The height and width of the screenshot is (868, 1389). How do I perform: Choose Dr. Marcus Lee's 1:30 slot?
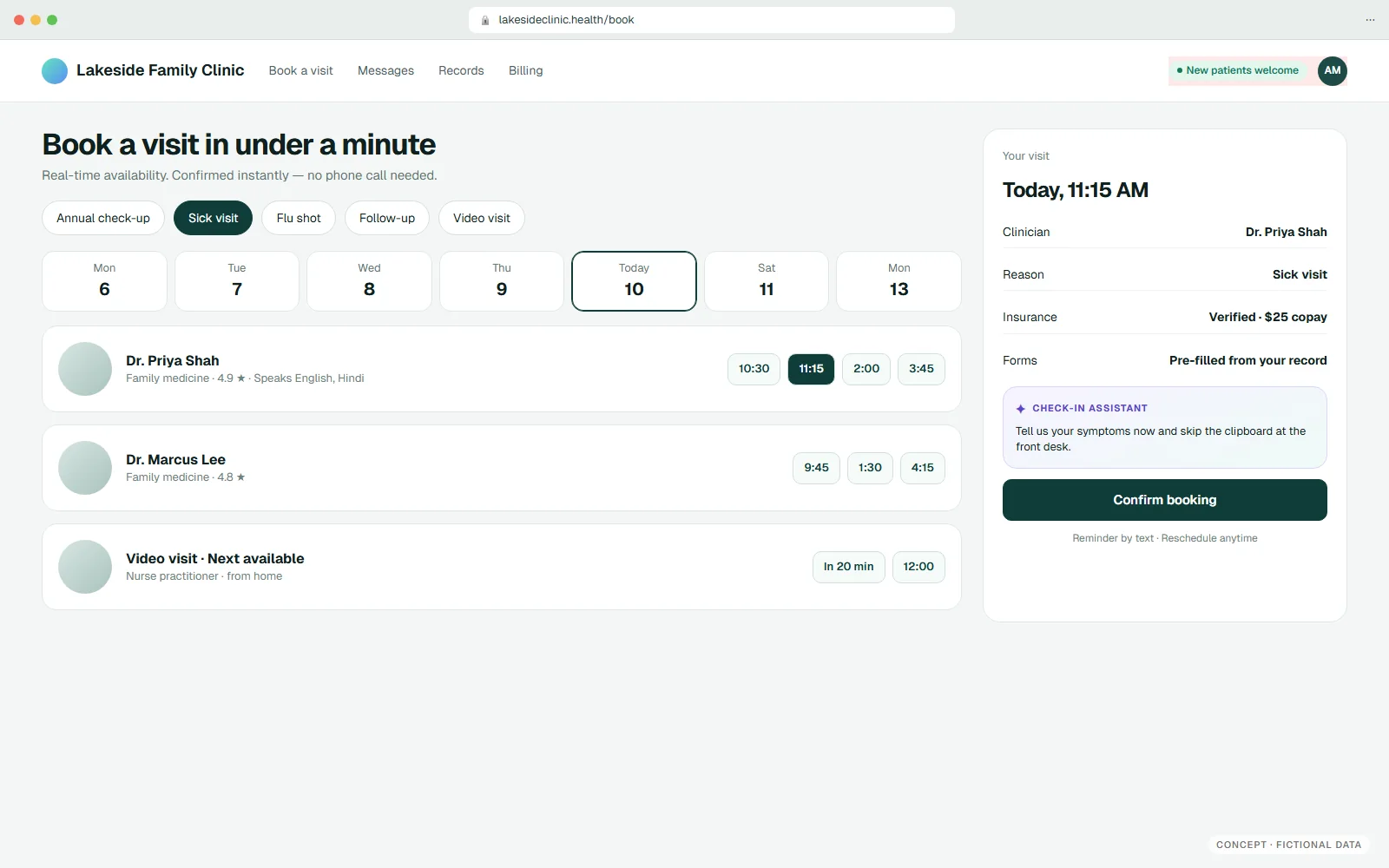pos(870,468)
